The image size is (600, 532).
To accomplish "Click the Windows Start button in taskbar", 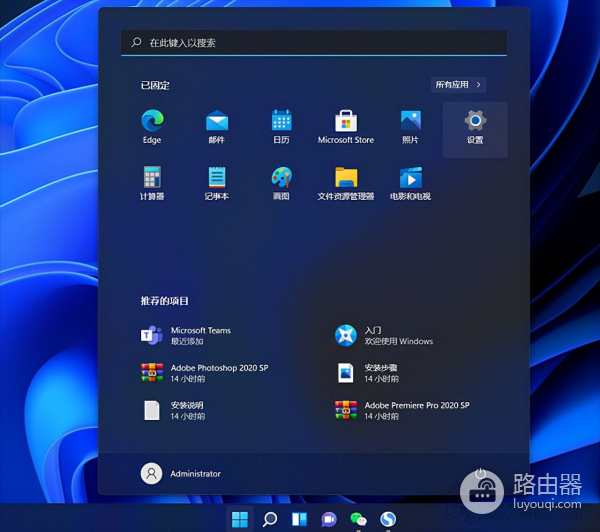I will (x=240, y=519).
